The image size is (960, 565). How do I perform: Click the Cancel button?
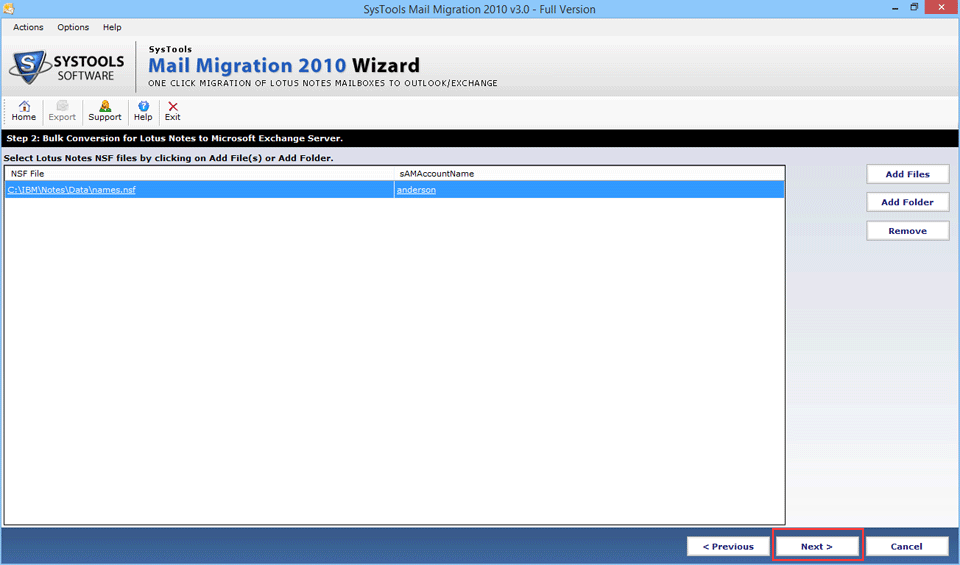[906, 547]
